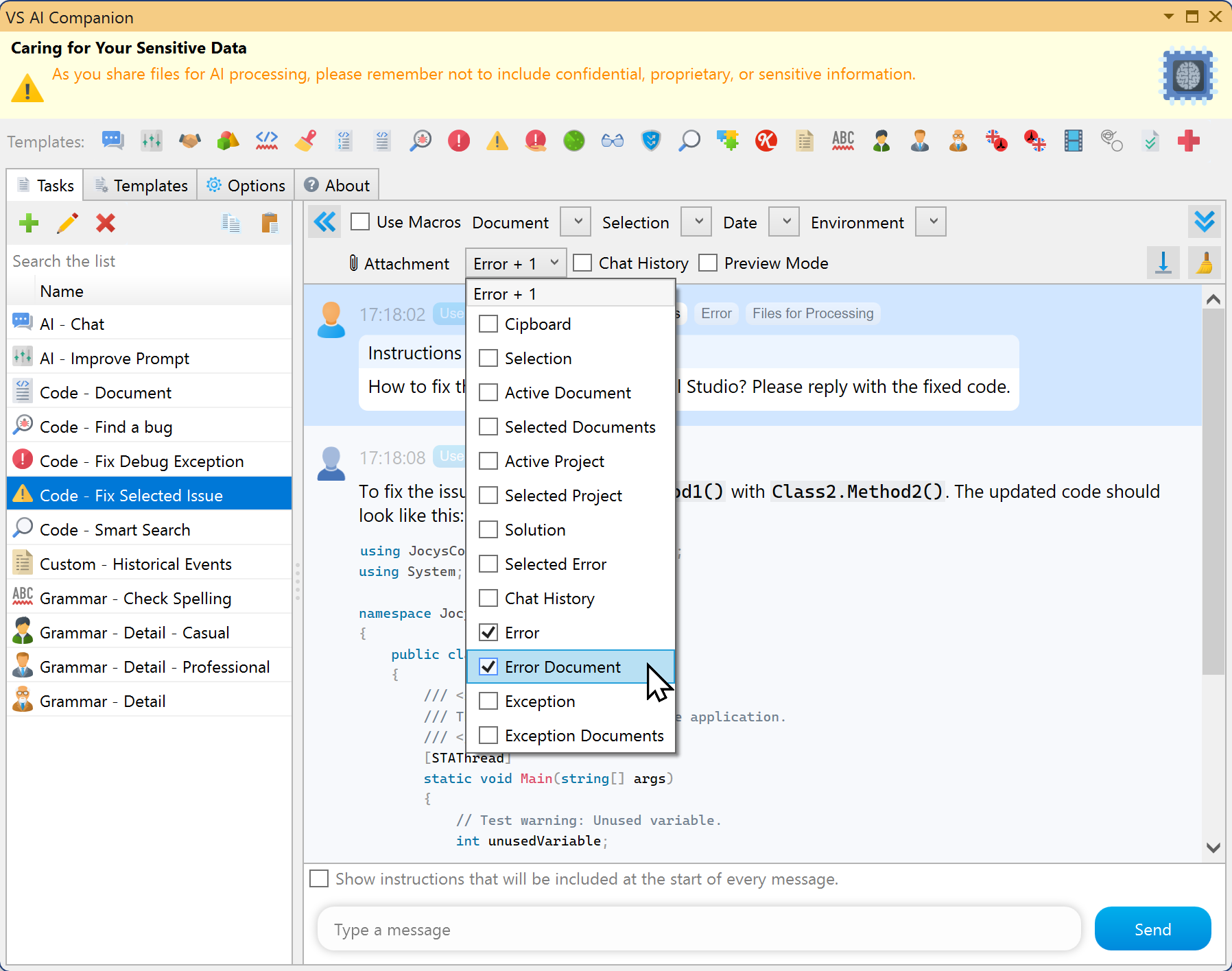Uncheck Error Document in the attachment menu
1232x971 pixels.
coord(488,667)
